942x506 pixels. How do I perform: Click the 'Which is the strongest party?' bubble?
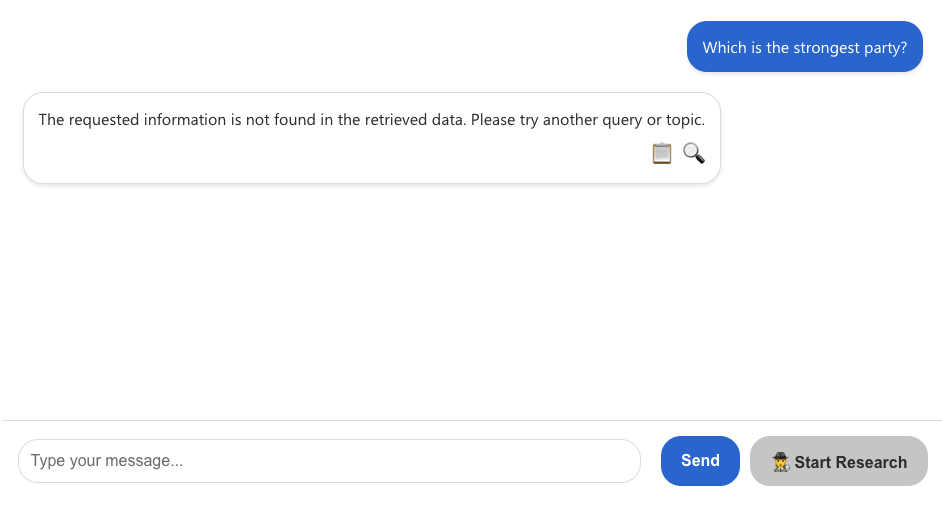804,47
